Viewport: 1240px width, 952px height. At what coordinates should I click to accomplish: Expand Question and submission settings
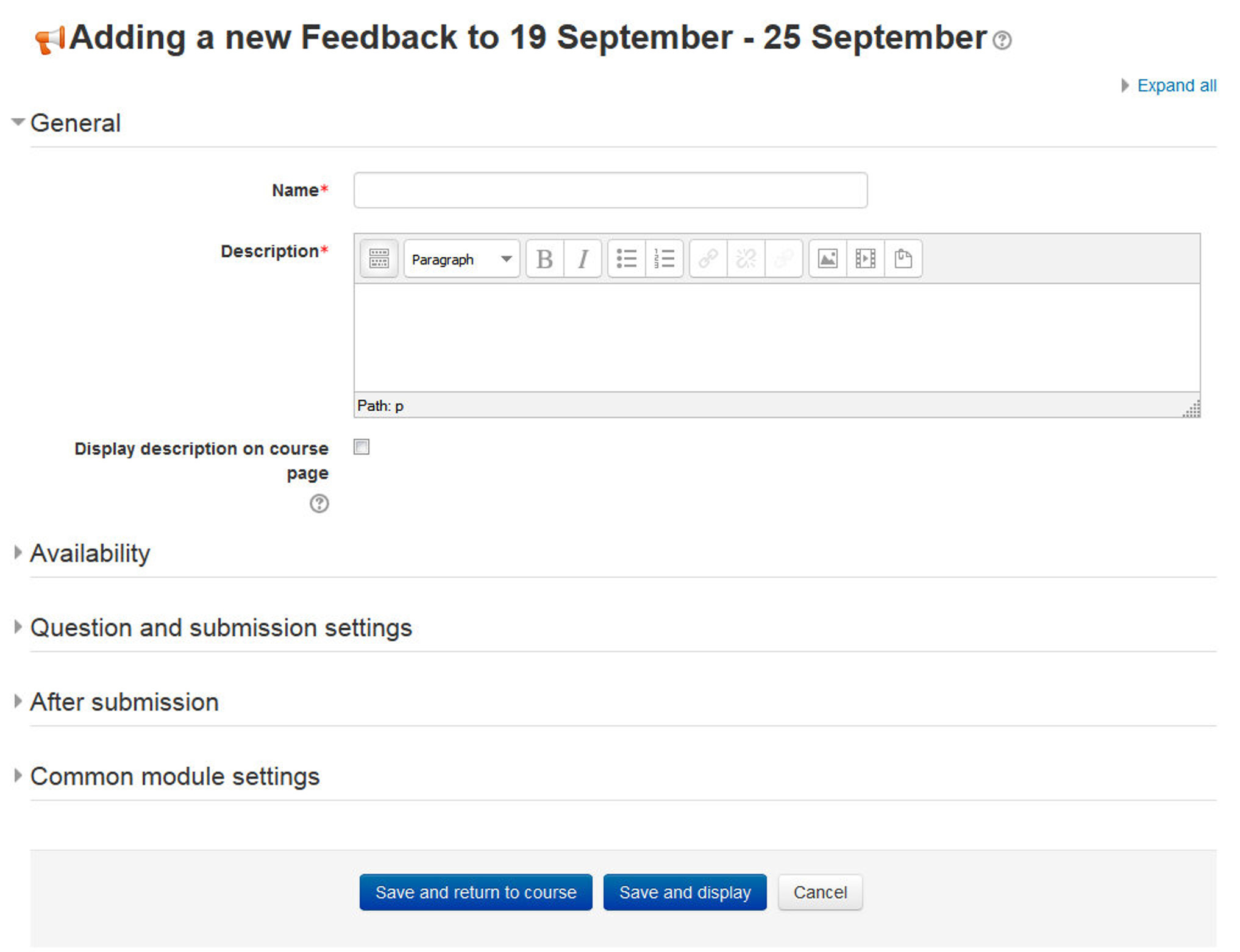(221, 628)
